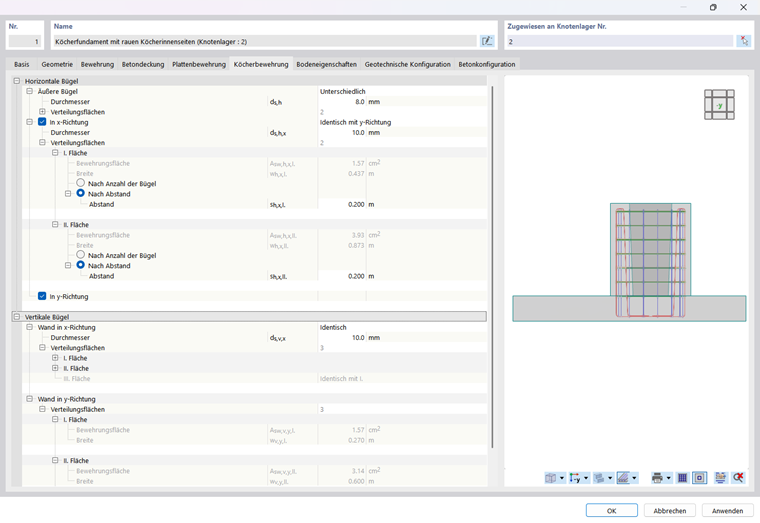Screen dimensions: 760x523
Task: Click the printer icon in preview toolbar
Action: (x=657, y=478)
